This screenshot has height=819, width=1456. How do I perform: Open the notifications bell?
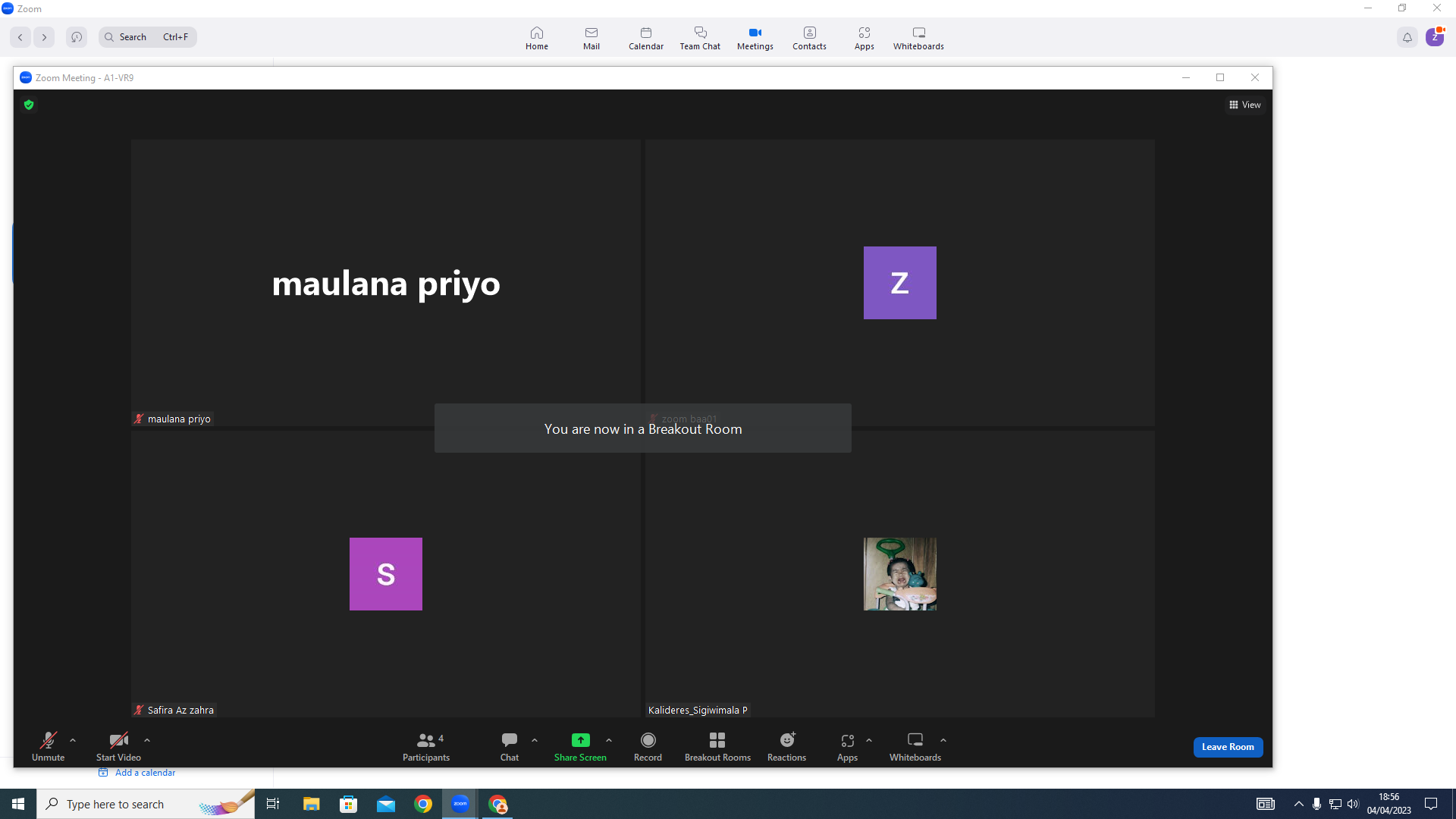pos(1407,37)
